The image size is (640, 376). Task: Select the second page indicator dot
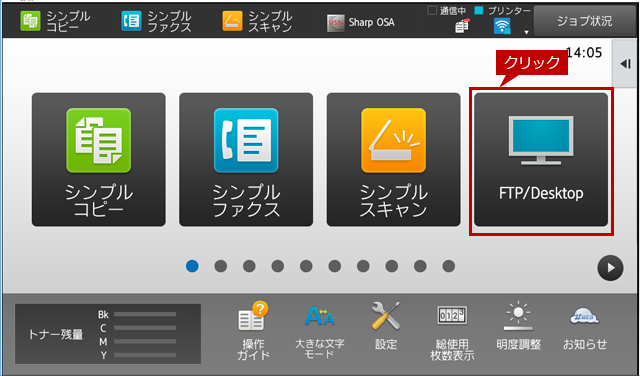tap(221, 266)
